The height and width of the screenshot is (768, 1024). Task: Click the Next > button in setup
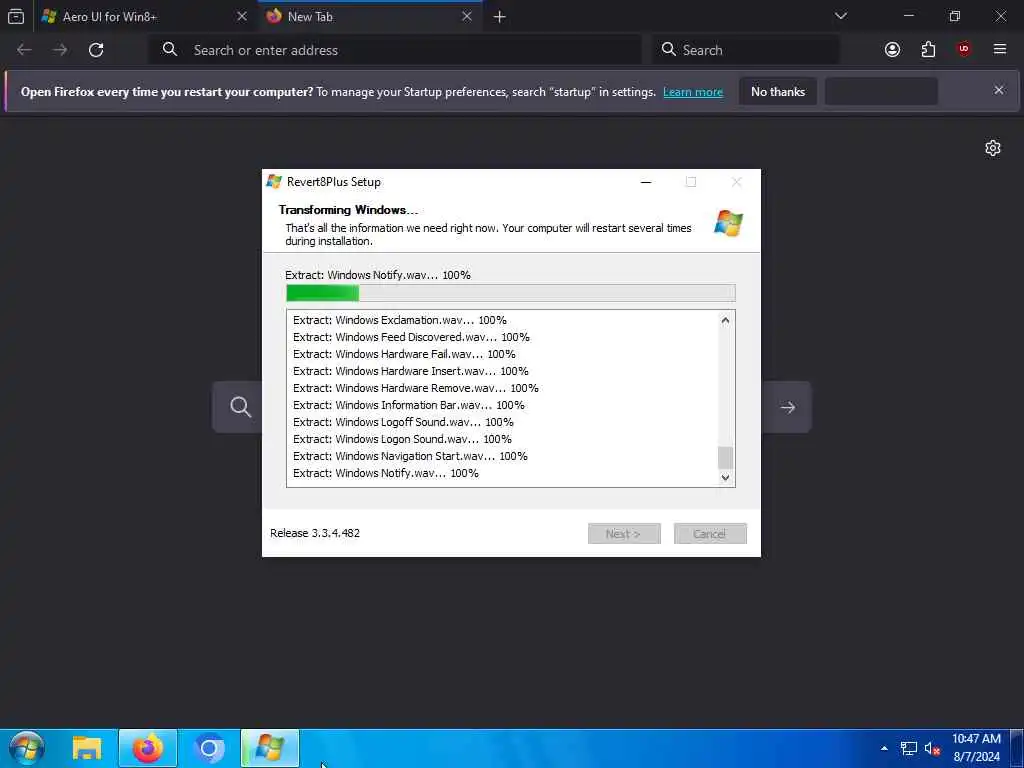[624, 534]
